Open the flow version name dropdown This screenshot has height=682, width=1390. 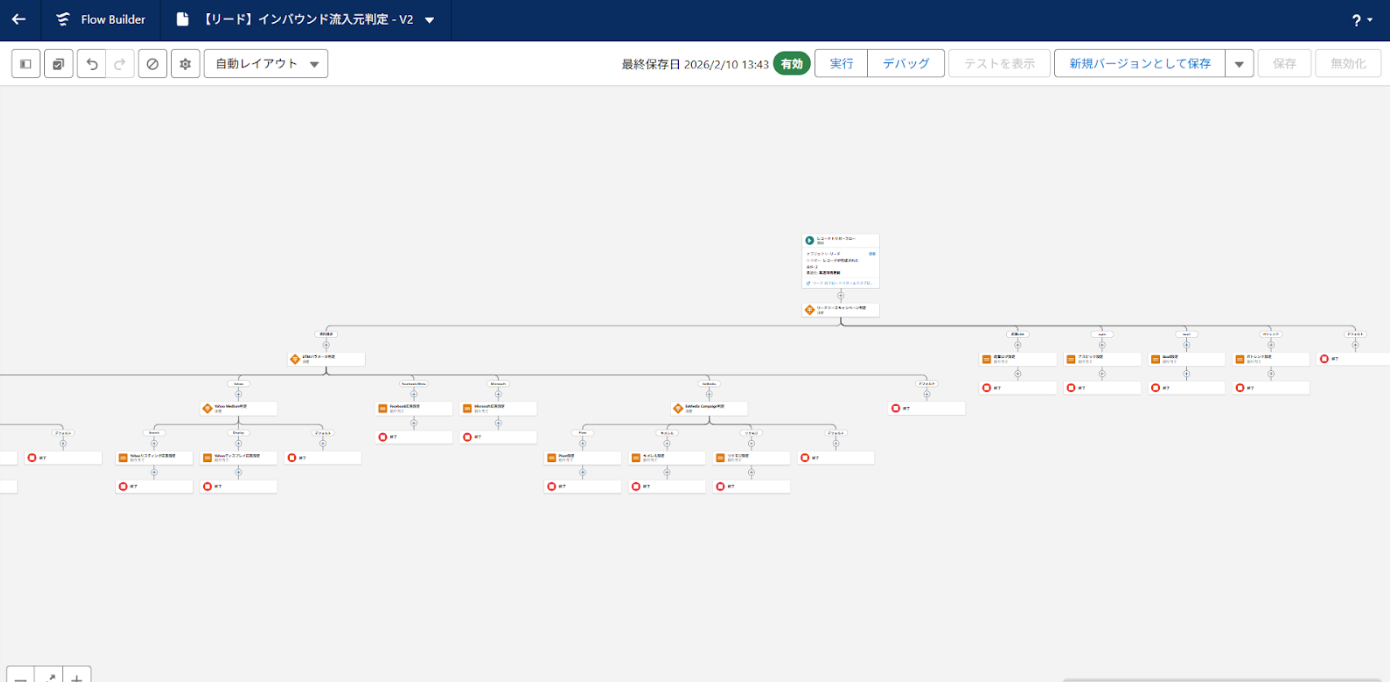(x=430, y=20)
